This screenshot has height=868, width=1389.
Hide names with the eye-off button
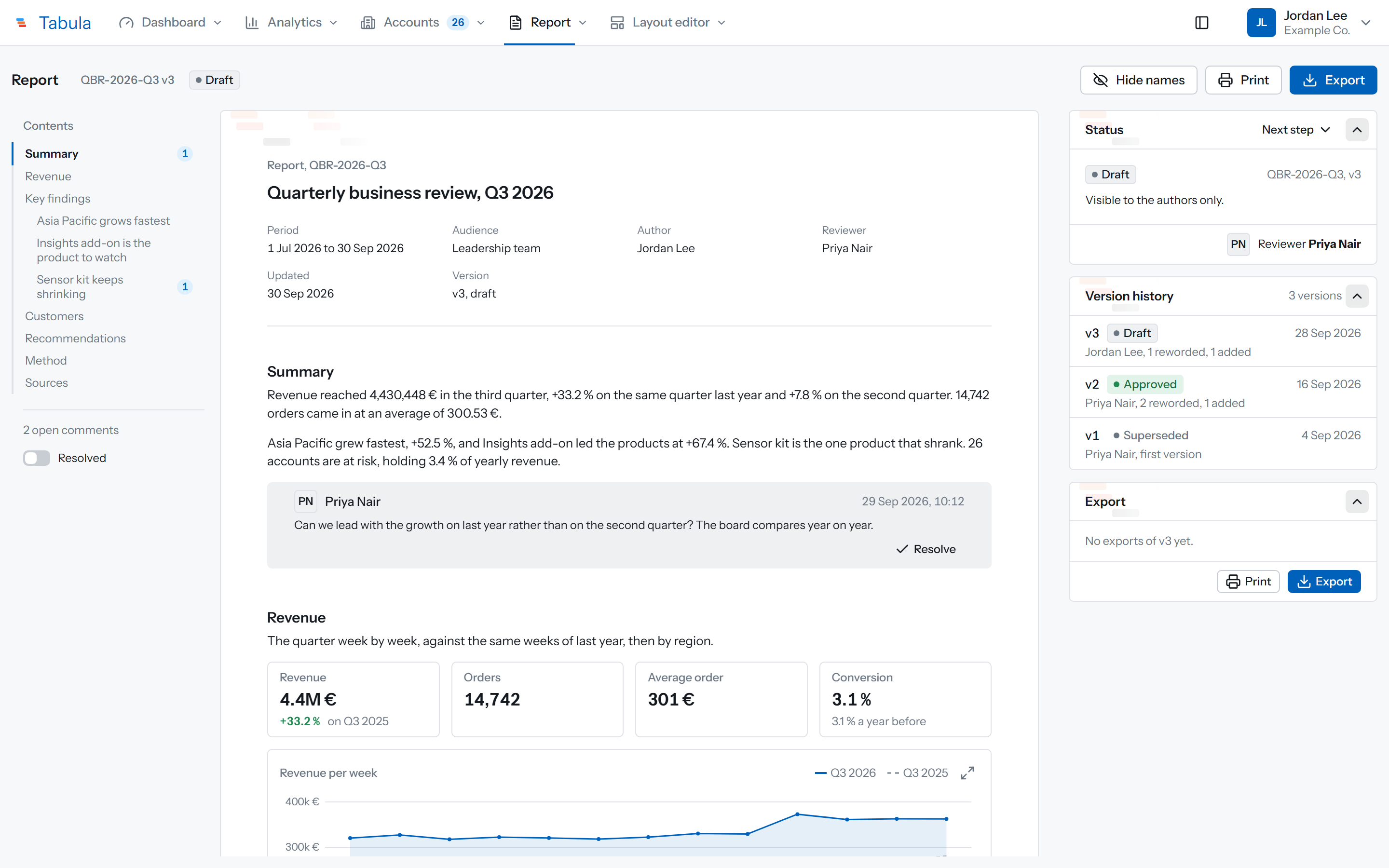pyautogui.click(x=1138, y=80)
